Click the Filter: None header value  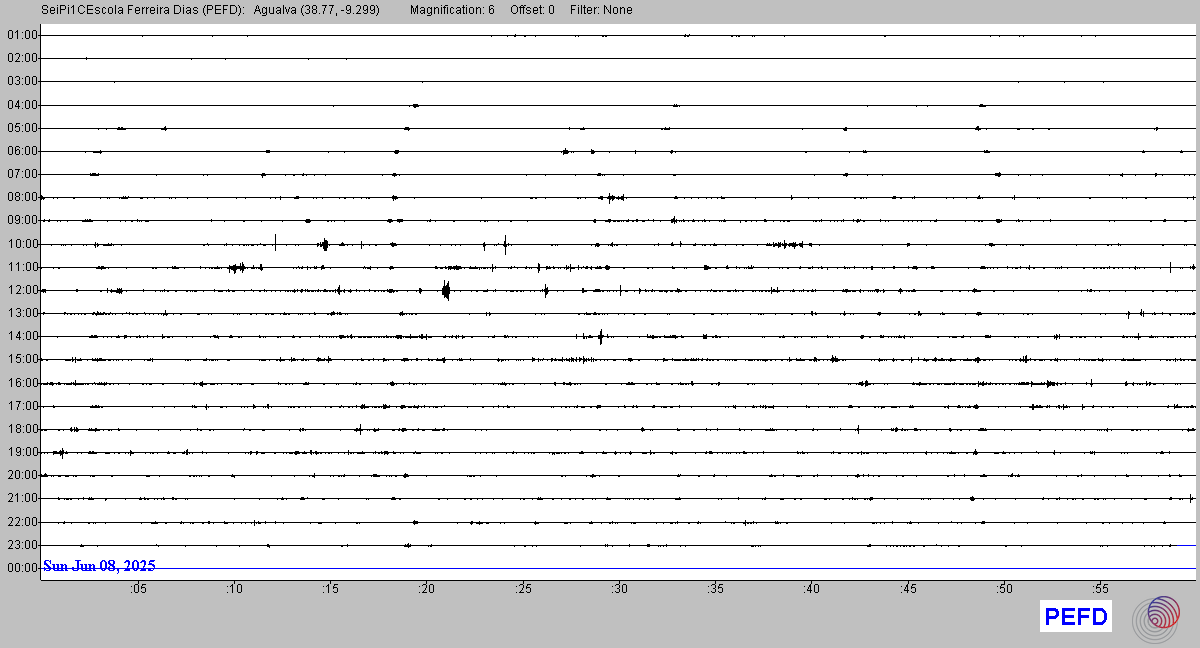601,10
